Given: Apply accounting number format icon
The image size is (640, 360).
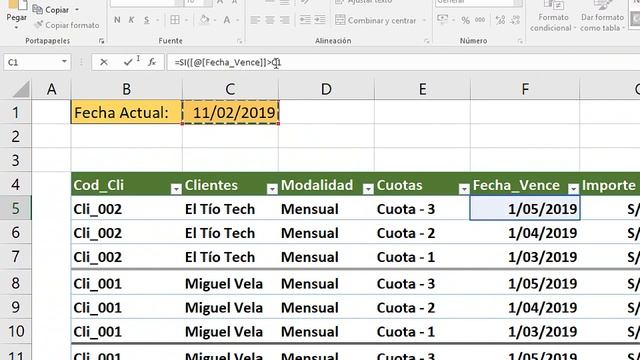Looking at the screenshot, I should tap(442, 20).
